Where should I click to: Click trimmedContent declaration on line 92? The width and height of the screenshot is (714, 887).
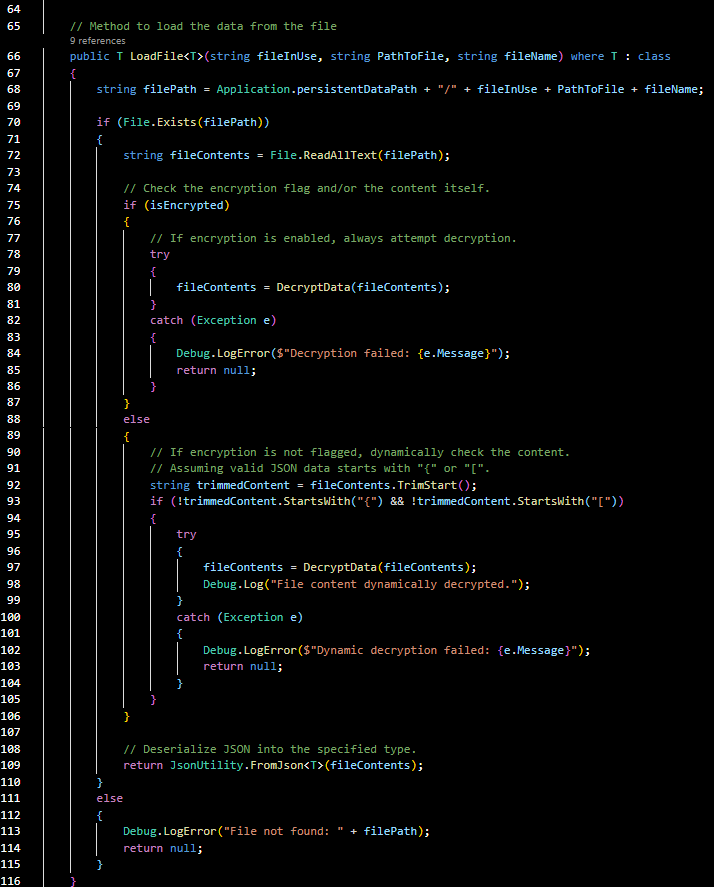point(243,485)
